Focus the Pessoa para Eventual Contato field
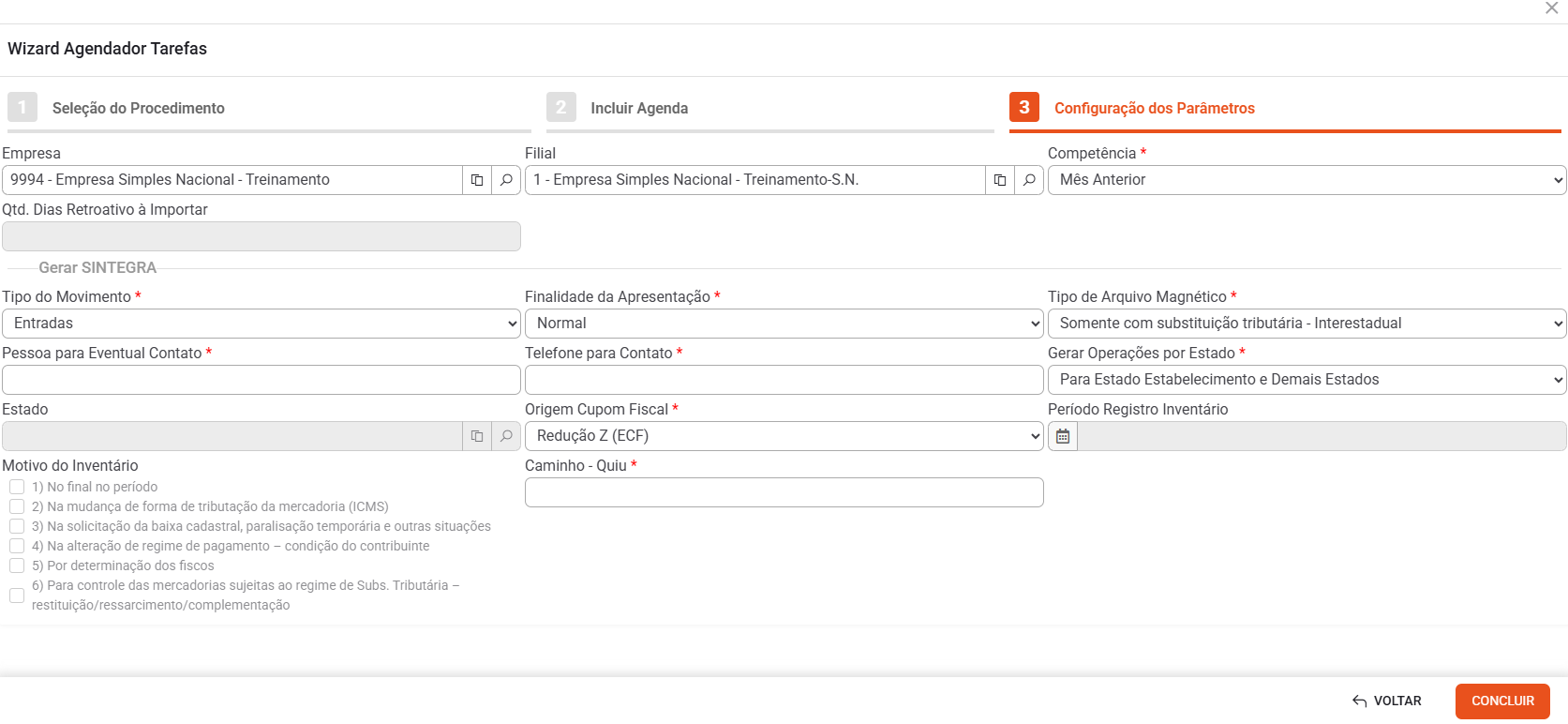Screen dimensions: 1568x724 [261, 380]
